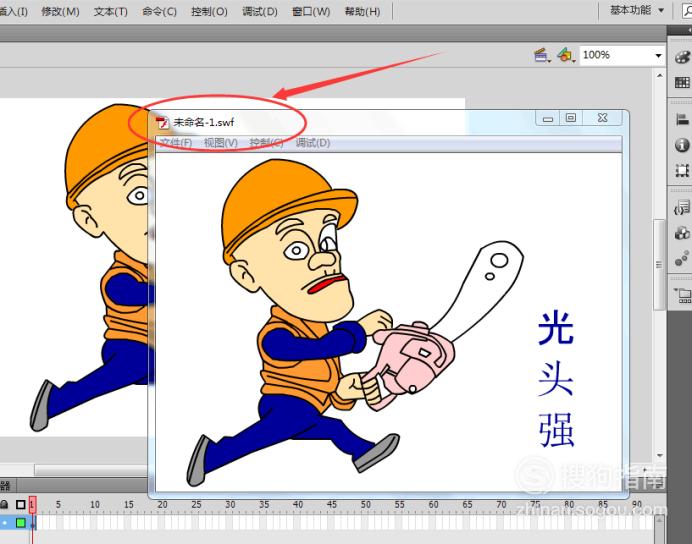
Task: Close the 未命名-1.swf player window
Action: (x=603, y=118)
